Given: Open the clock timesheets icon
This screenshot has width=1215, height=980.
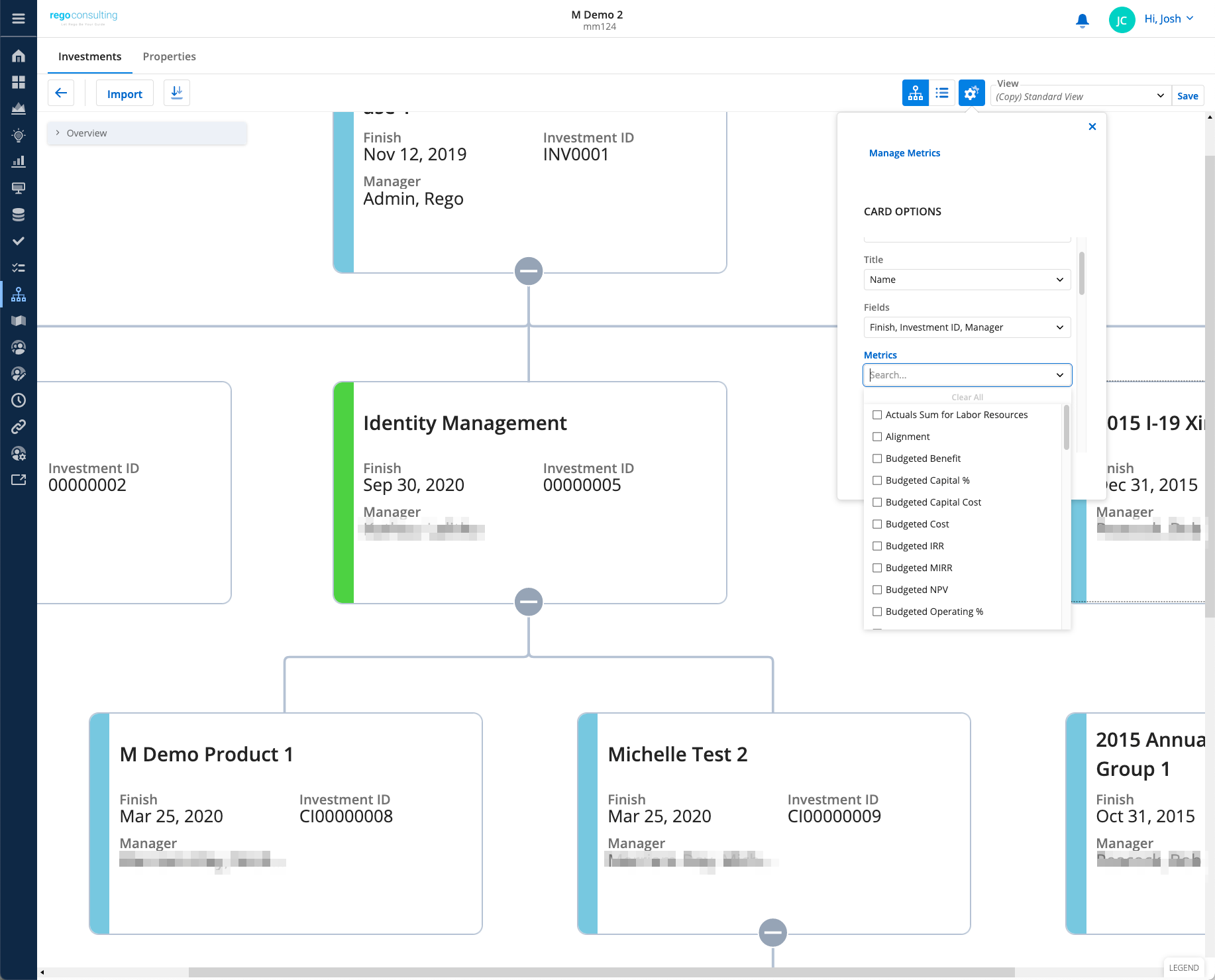Looking at the screenshot, I should 19,400.
